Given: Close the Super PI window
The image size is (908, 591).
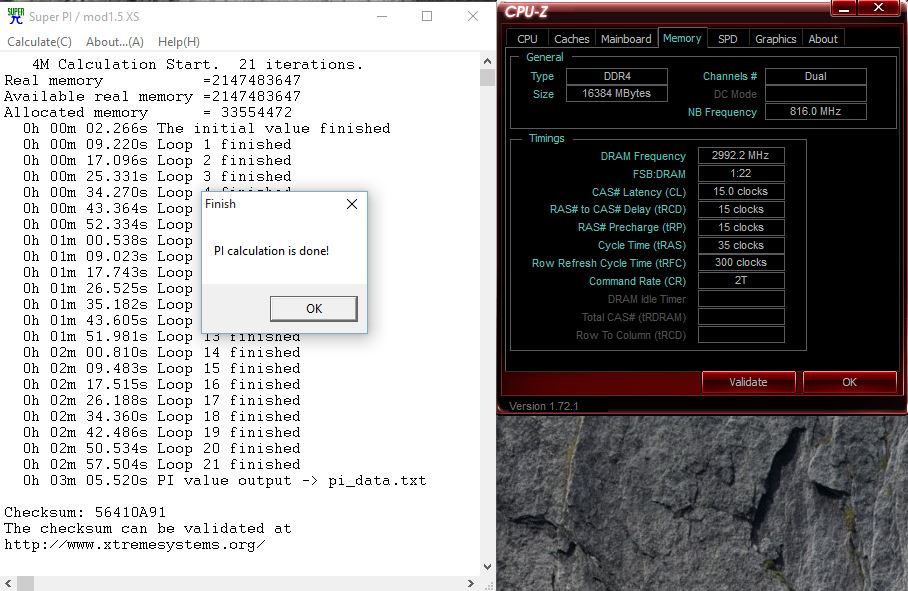Looking at the screenshot, I should coord(473,16).
